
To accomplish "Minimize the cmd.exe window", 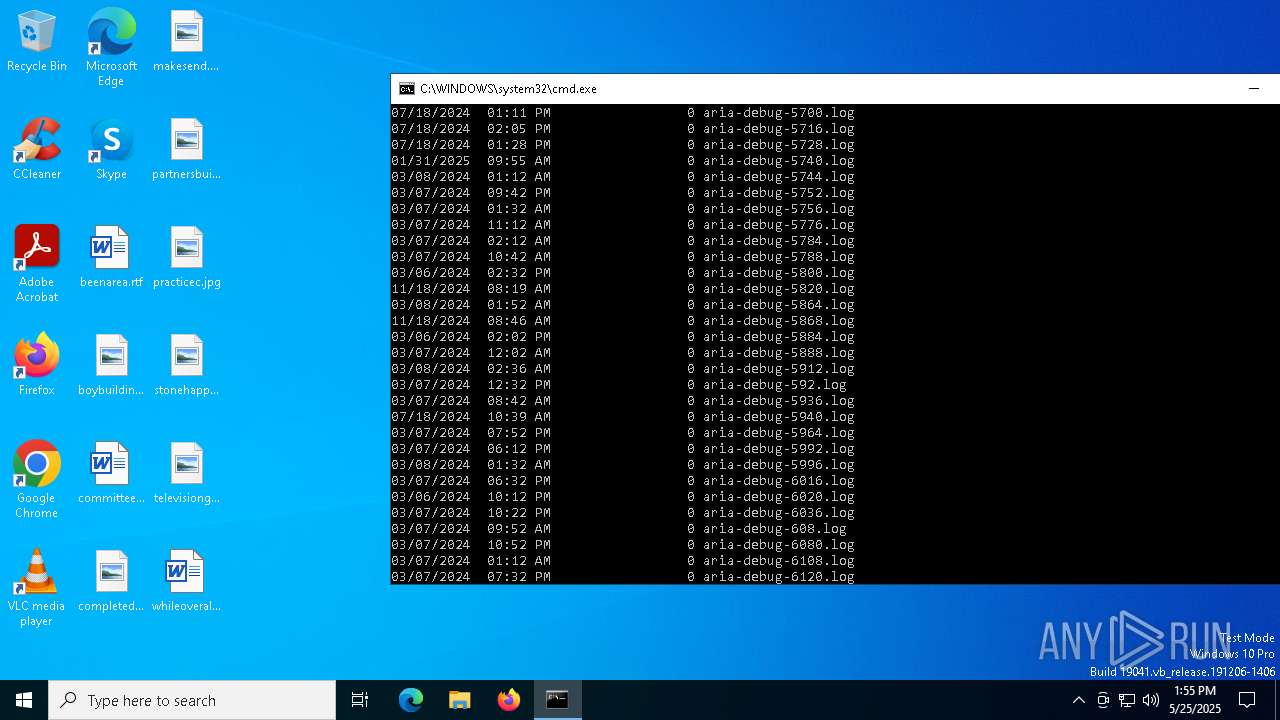I will tap(1254, 89).
